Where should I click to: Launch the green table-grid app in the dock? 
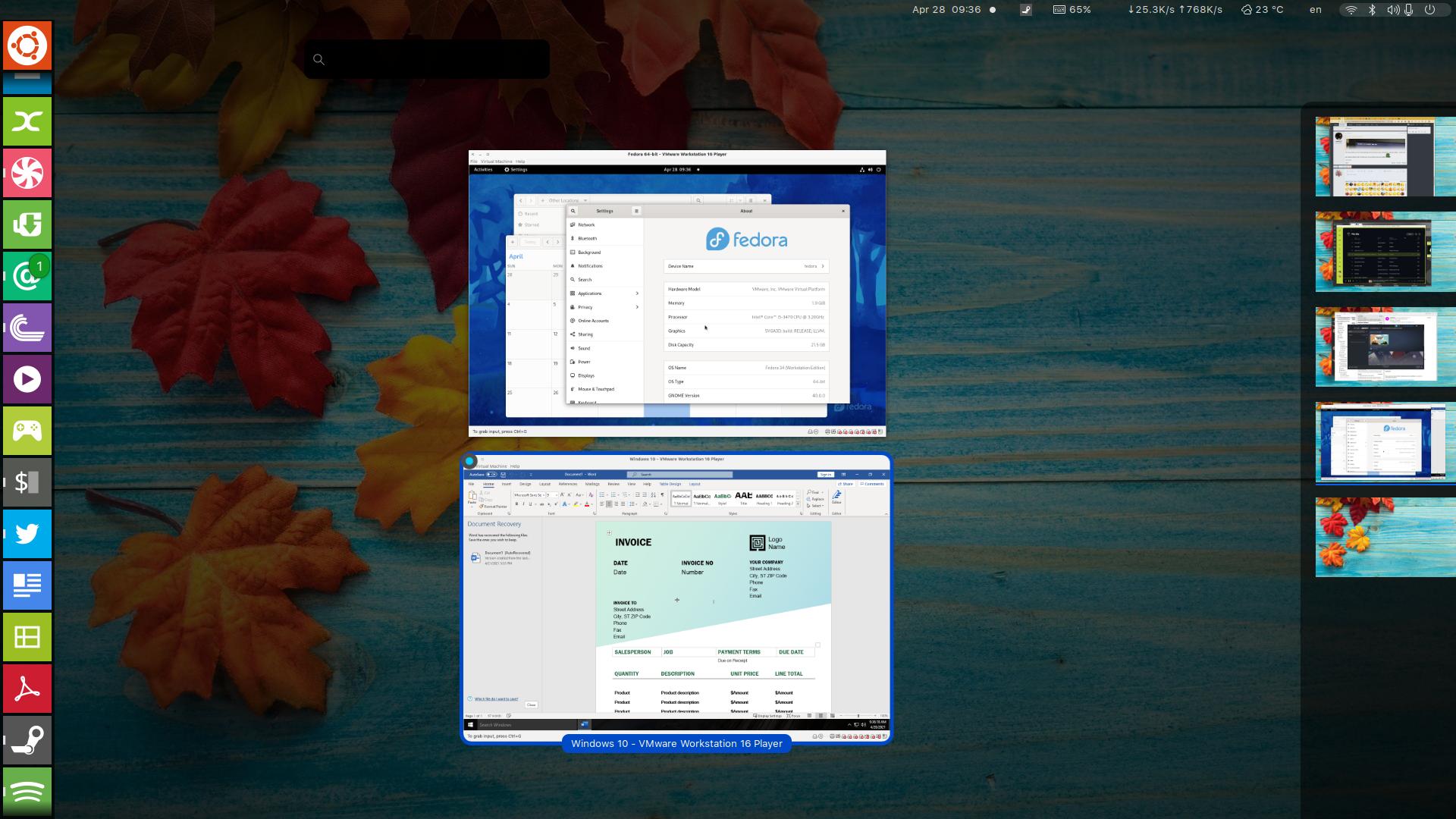(27, 637)
